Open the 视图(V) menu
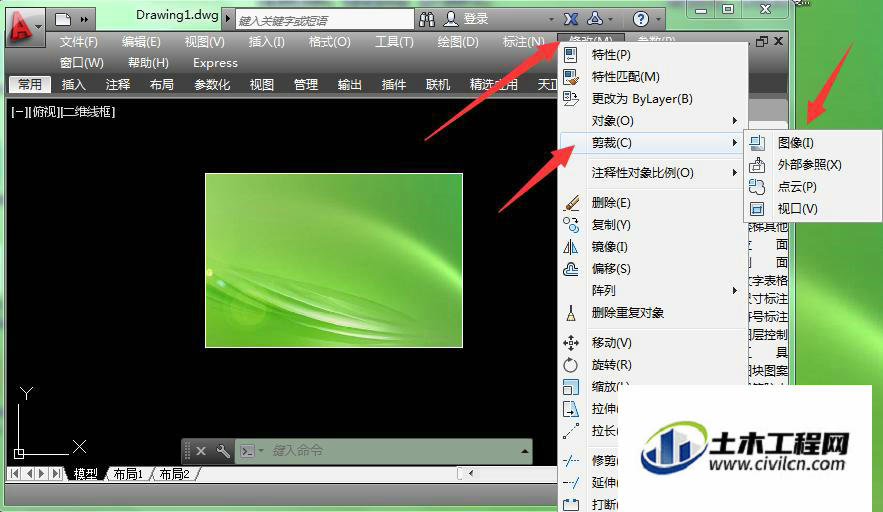Image resolution: width=883 pixels, height=512 pixels. (204, 42)
